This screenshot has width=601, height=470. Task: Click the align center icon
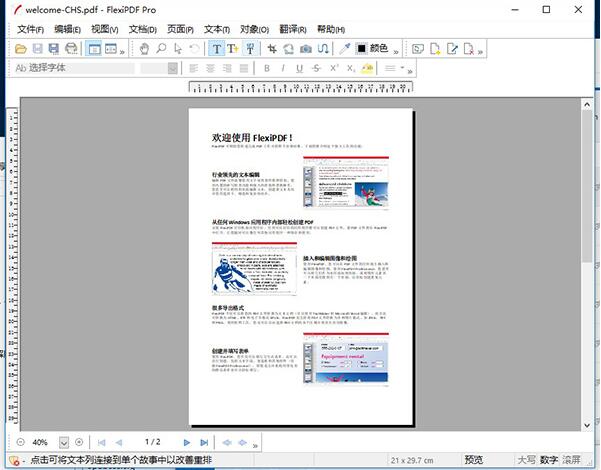pyautogui.click(x=210, y=68)
